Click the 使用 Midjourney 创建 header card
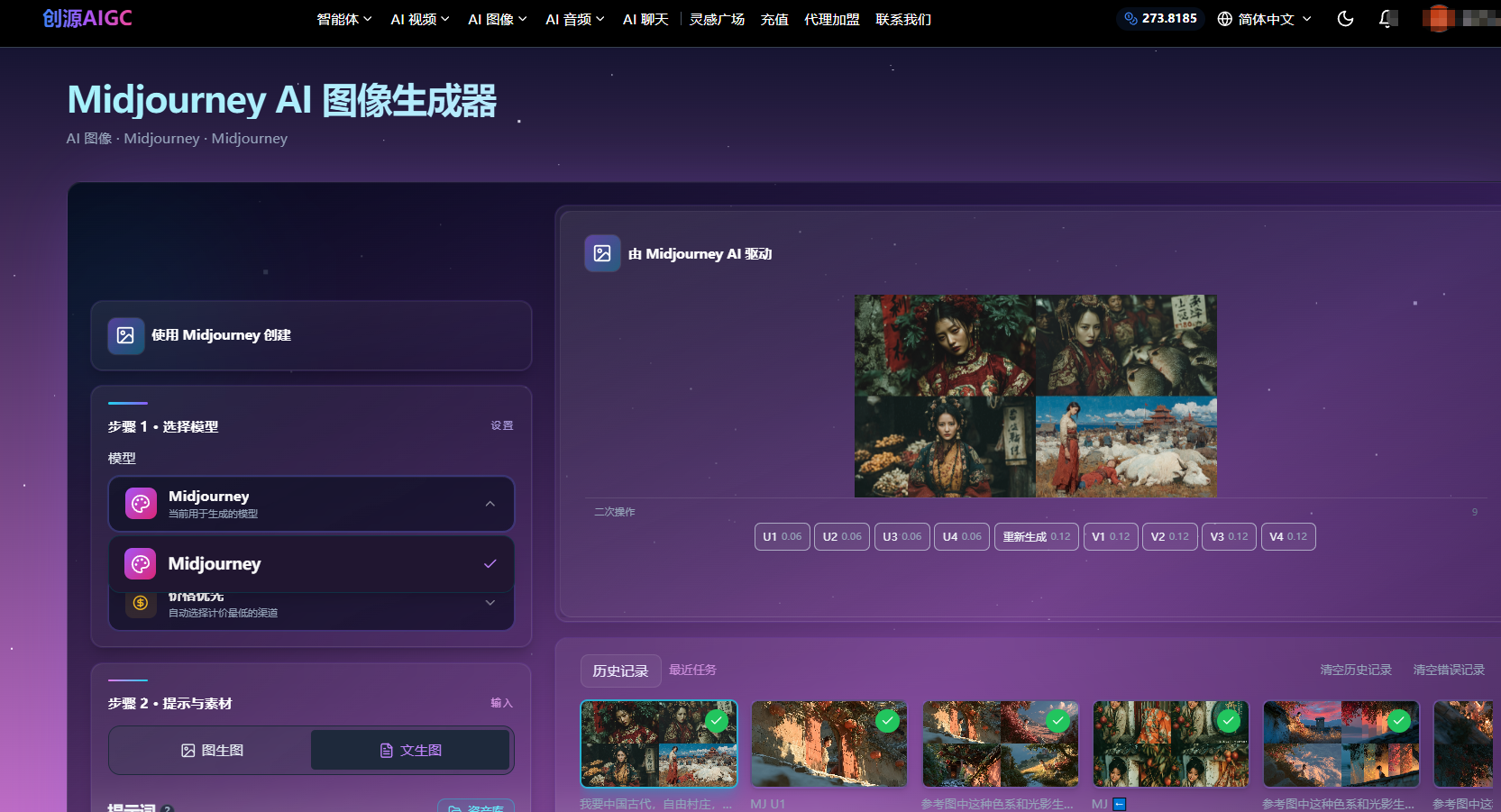Image resolution: width=1501 pixels, height=812 pixels. coord(311,335)
